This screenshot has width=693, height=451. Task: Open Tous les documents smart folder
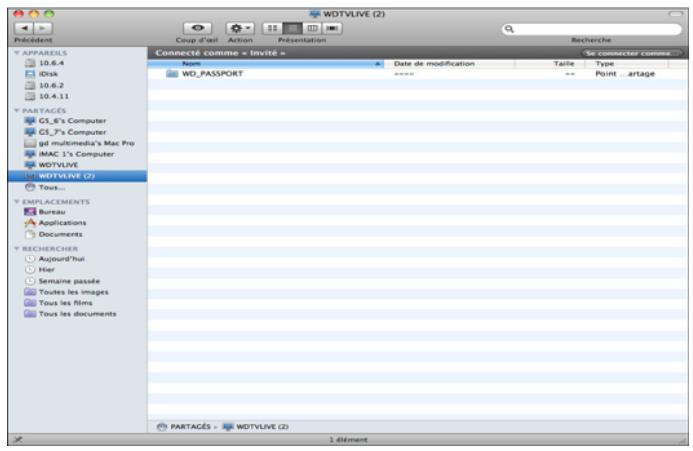click(x=70, y=314)
